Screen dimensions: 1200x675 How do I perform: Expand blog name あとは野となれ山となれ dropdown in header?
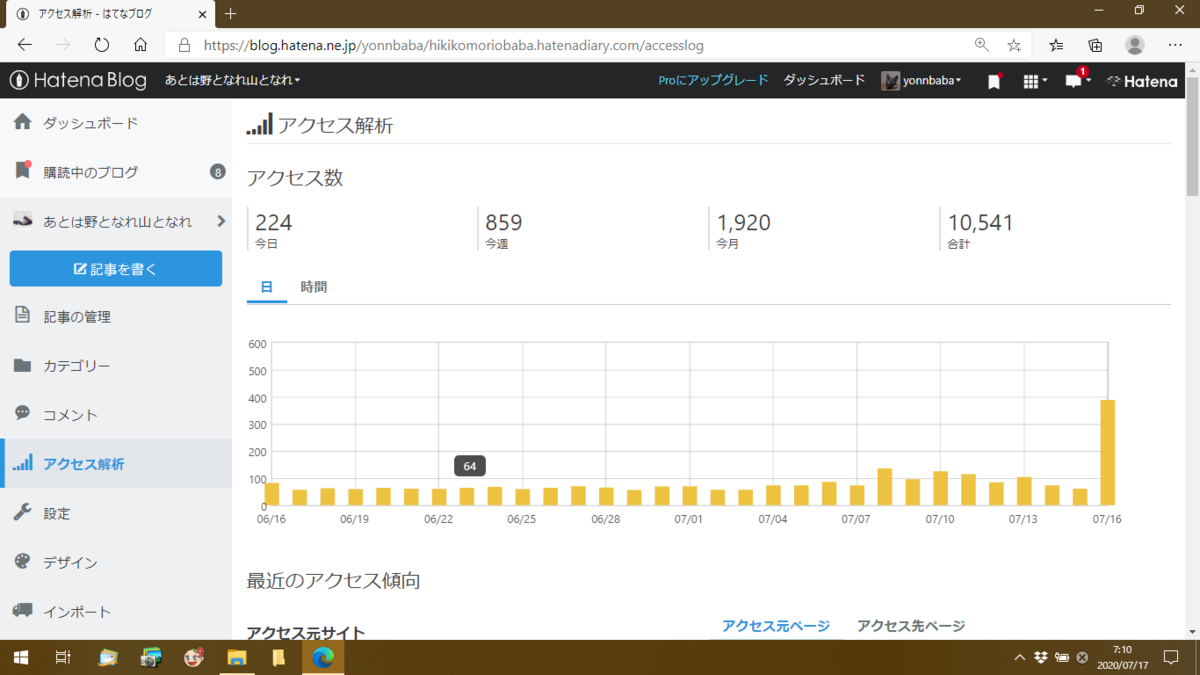click(x=233, y=81)
